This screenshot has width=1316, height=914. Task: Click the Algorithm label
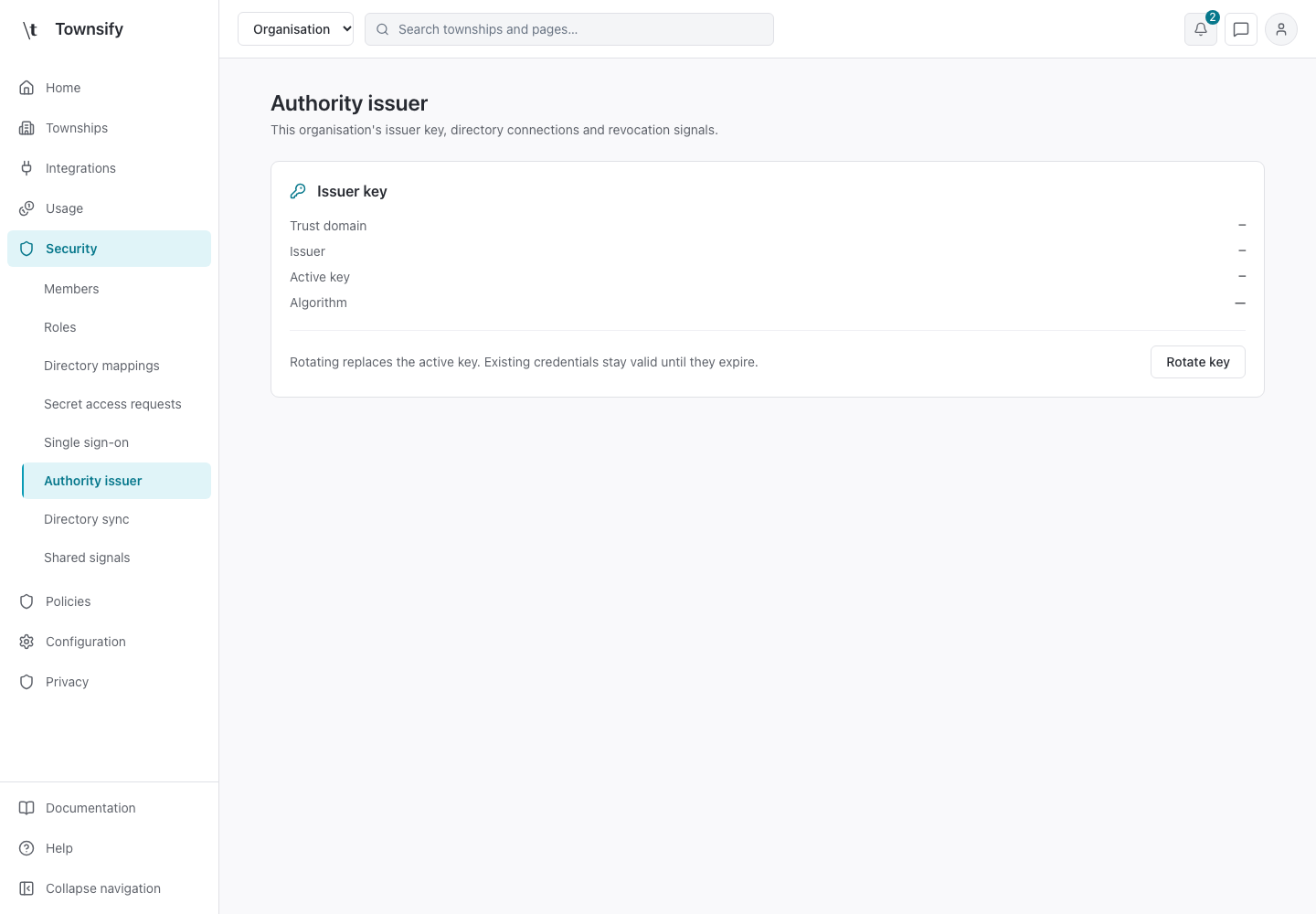click(x=318, y=303)
